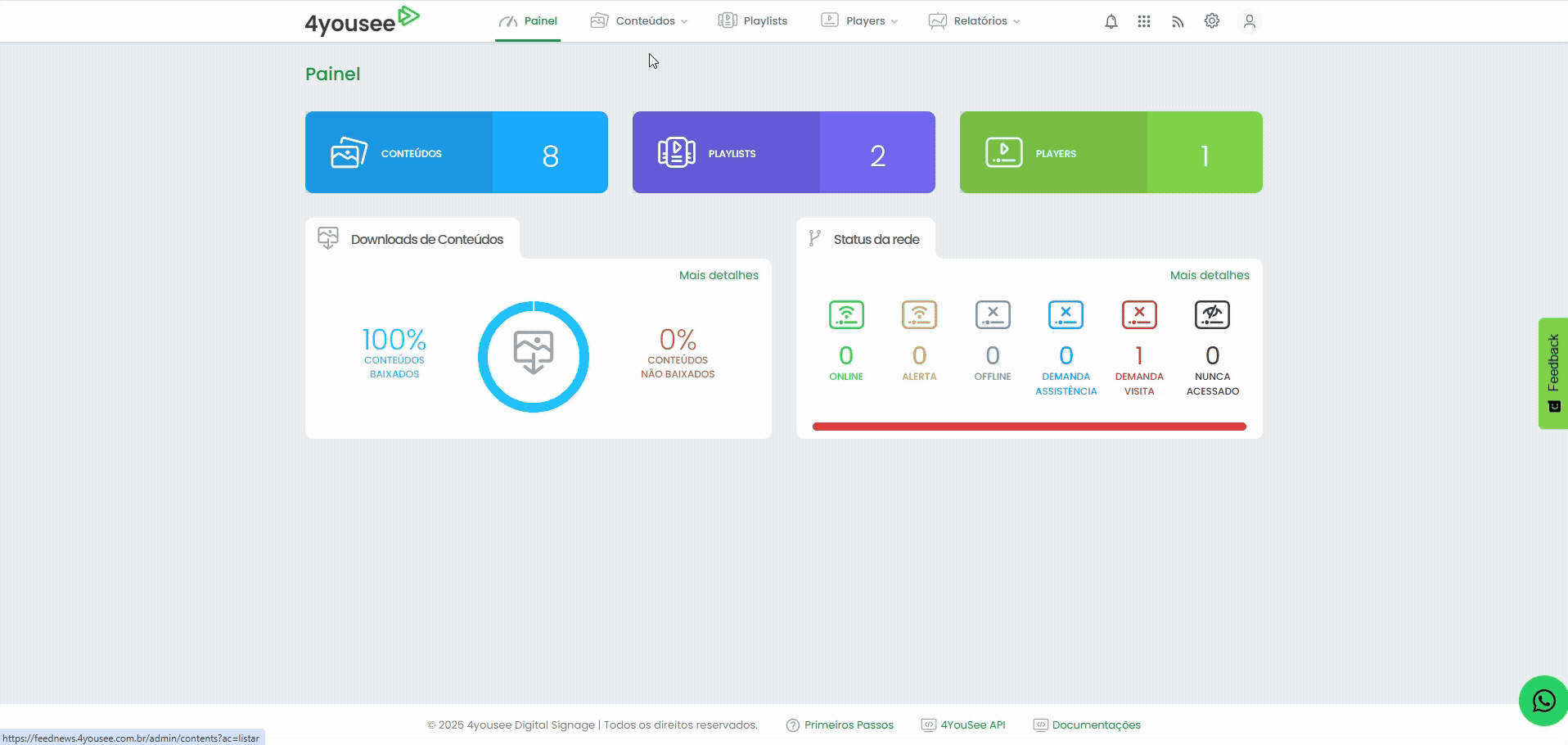Open the Playlists summary card
The height and width of the screenshot is (745, 1568).
784,152
